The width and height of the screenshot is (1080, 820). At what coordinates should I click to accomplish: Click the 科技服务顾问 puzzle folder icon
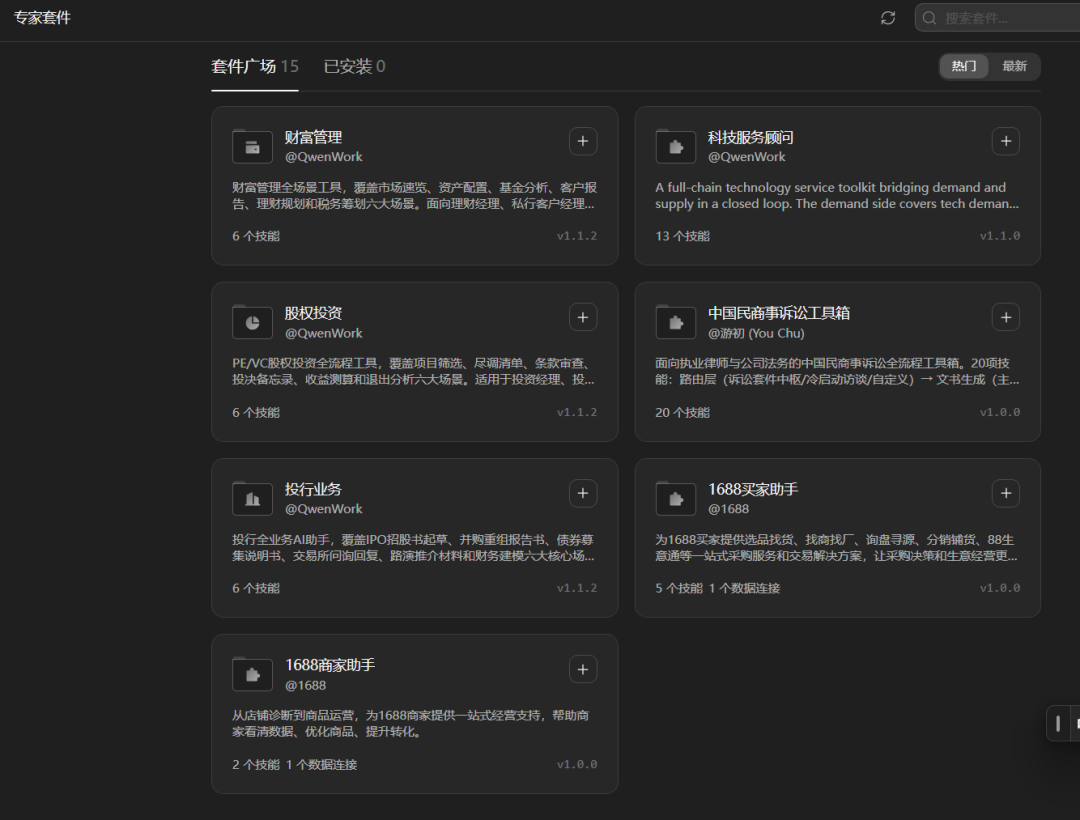pyautogui.click(x=676, y=146)
